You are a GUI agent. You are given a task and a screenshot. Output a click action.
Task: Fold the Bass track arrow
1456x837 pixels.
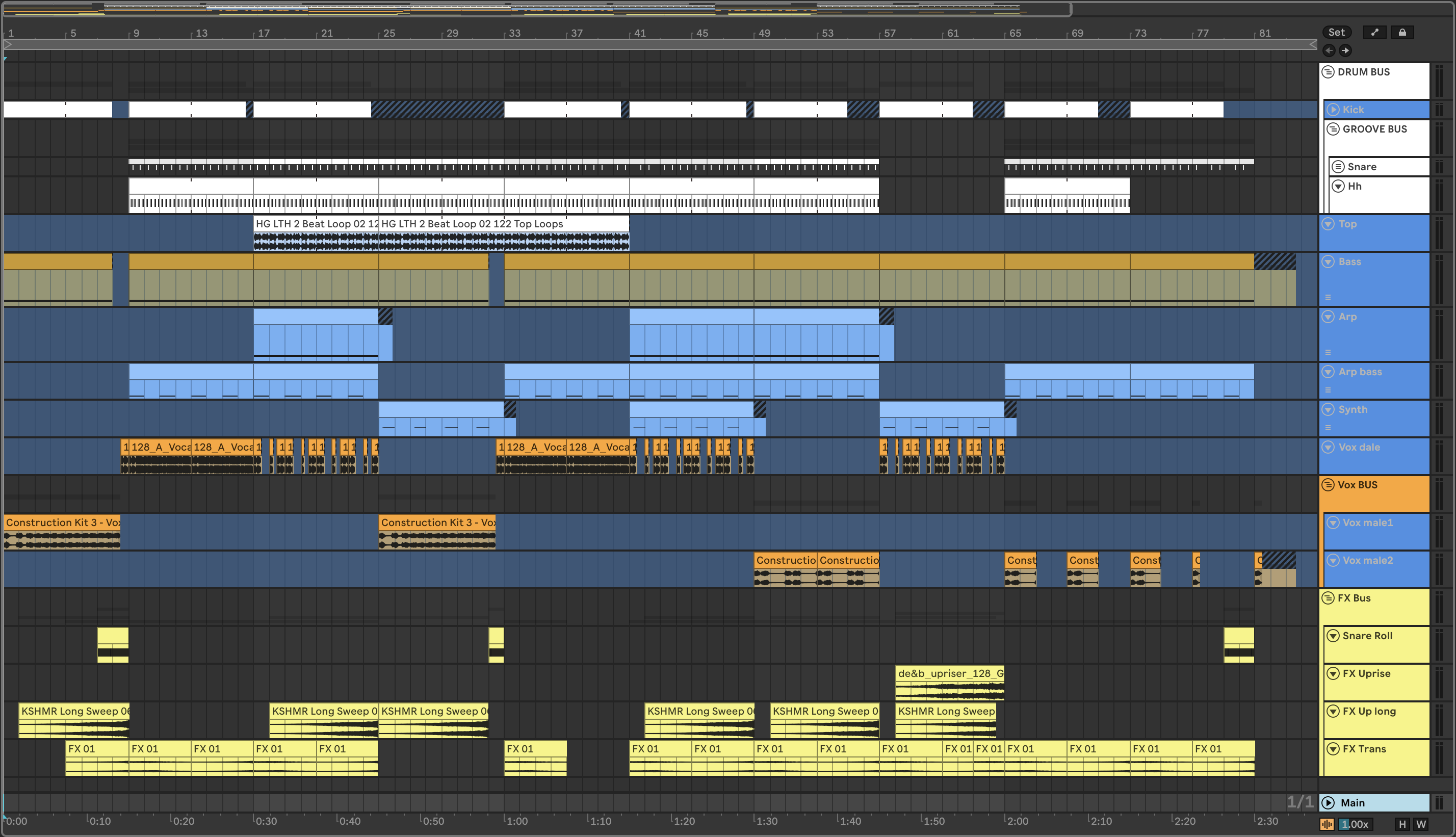tap(1328, 261)
